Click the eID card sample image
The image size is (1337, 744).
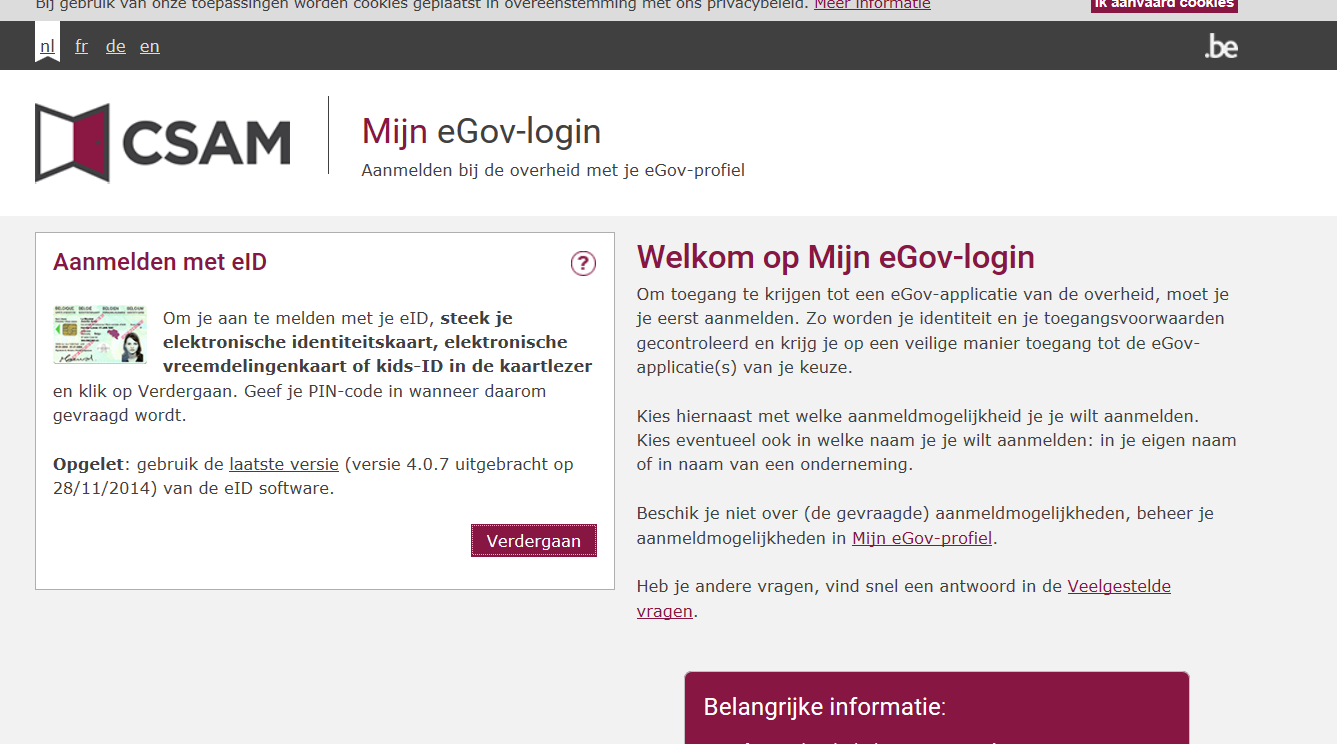(x=100, y=335)
